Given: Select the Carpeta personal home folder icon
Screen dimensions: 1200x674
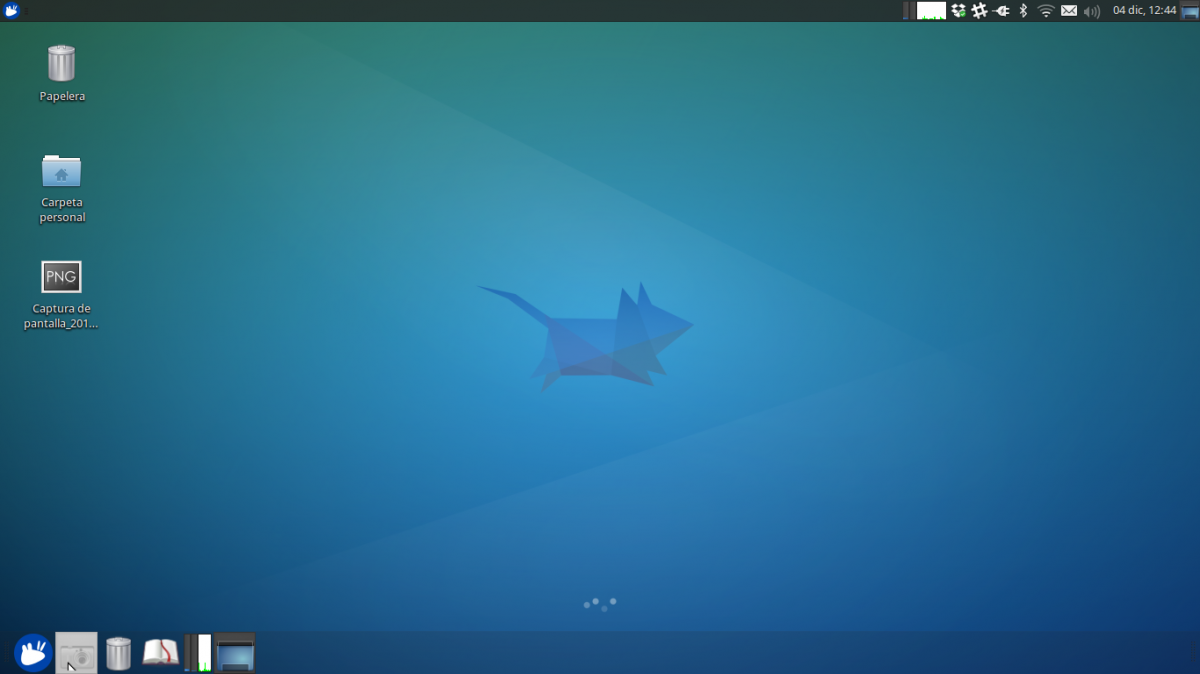Looking at the screenshot, I should point(61,171).
